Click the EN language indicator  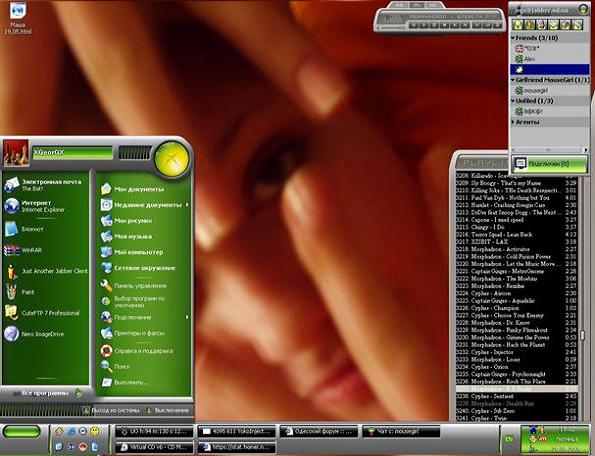509,439
